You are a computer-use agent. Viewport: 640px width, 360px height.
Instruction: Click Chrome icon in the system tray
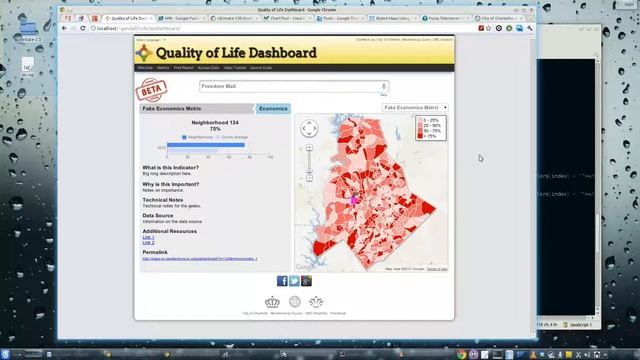(x=461, y=354)
